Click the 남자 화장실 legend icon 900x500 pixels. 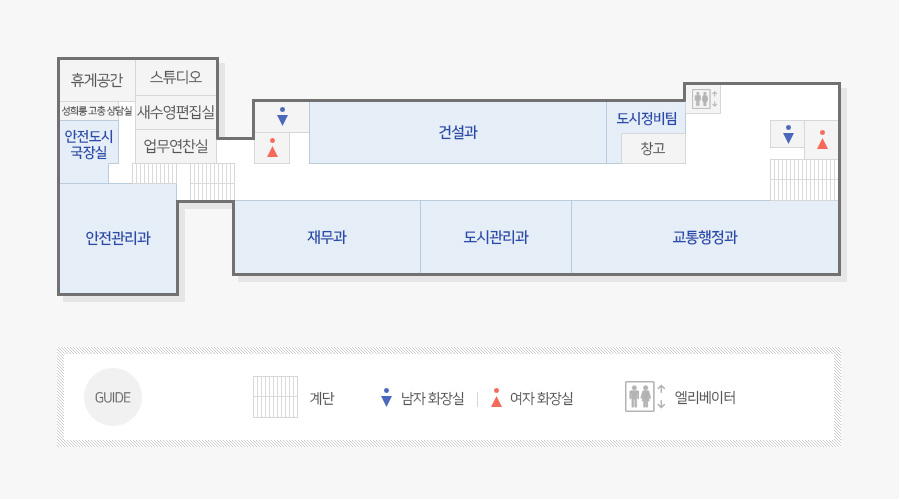pyautogui.click(x=386, y=397)
